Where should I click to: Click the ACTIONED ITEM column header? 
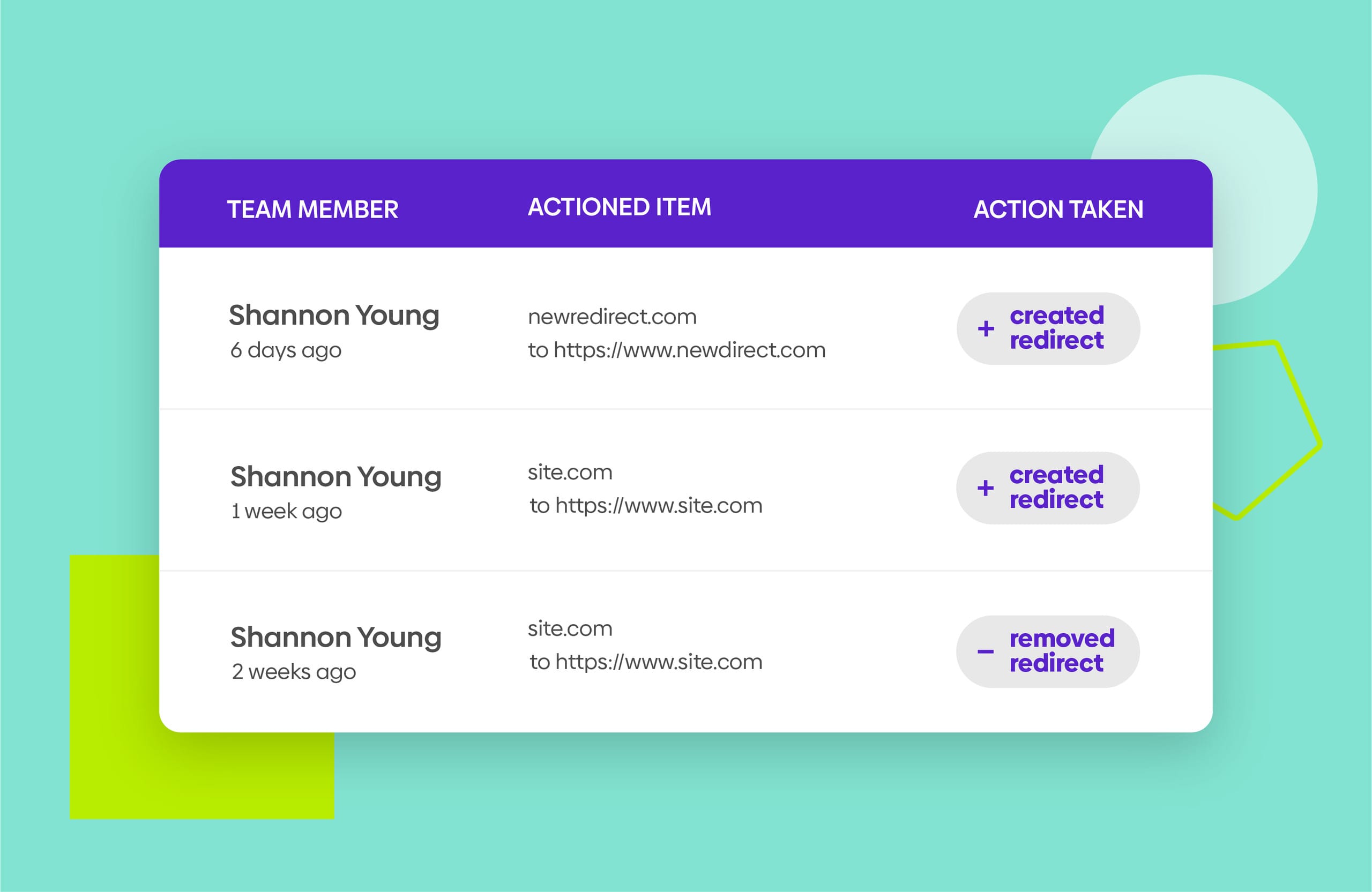(619, 207)
